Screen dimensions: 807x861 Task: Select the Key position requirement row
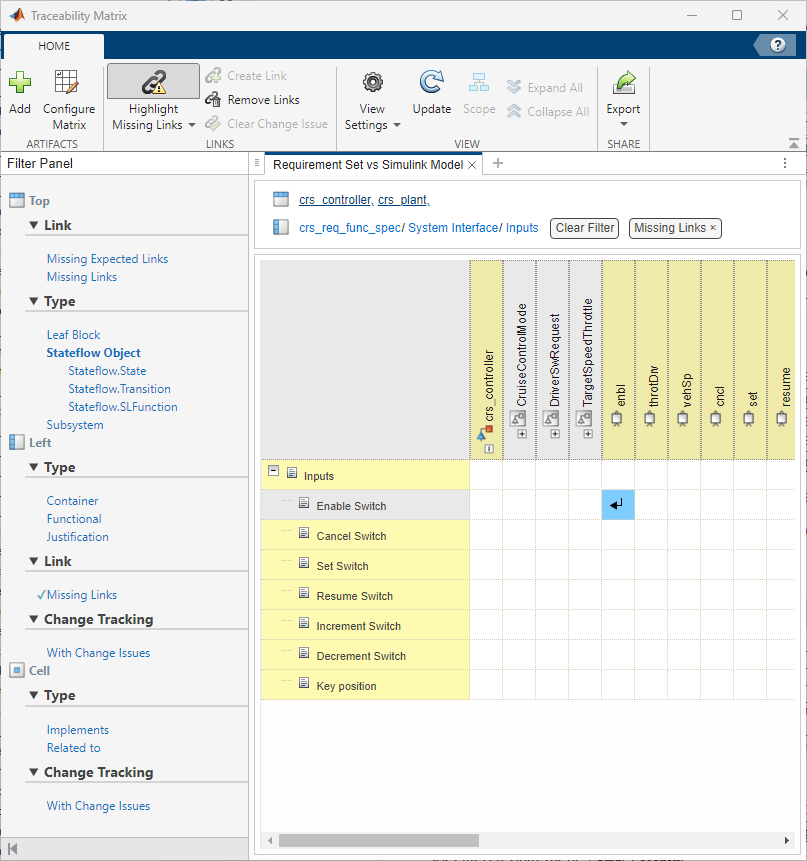tap(365, 685)
